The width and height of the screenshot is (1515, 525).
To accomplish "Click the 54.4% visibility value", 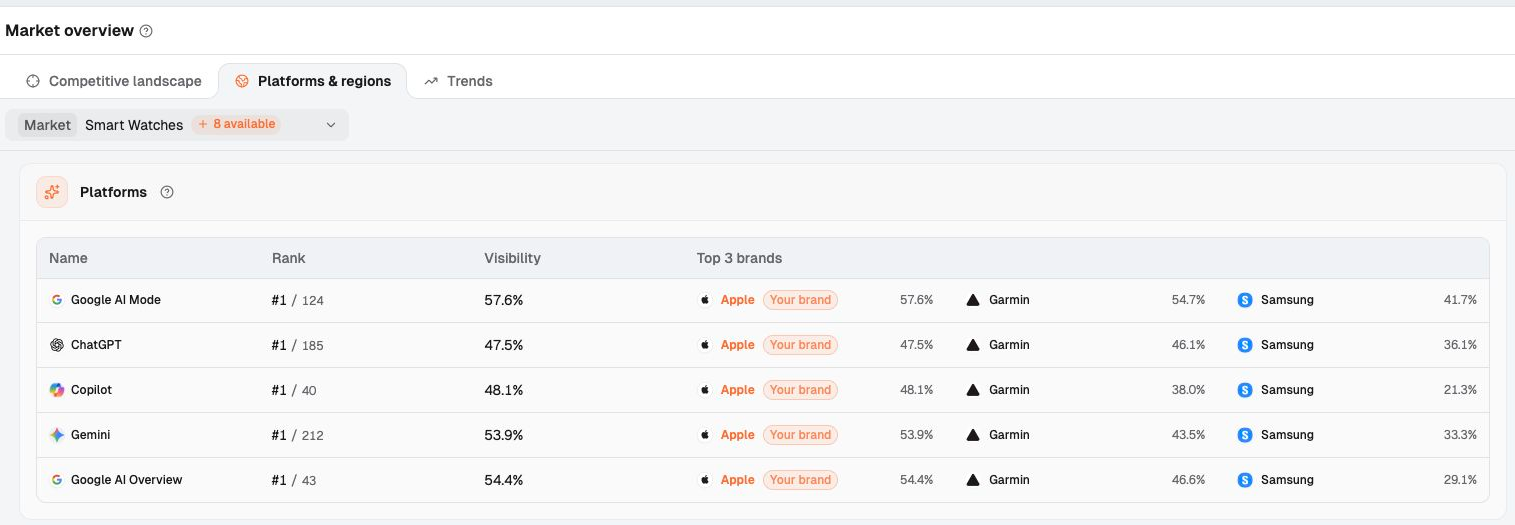I will tap(504, 480).
